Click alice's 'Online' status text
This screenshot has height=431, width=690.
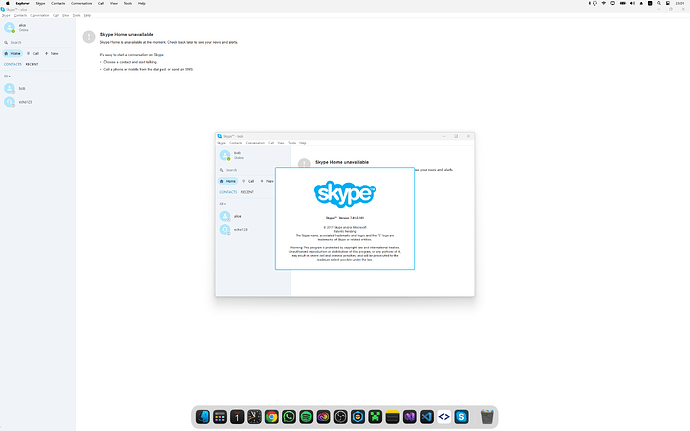tap(23, 30)
